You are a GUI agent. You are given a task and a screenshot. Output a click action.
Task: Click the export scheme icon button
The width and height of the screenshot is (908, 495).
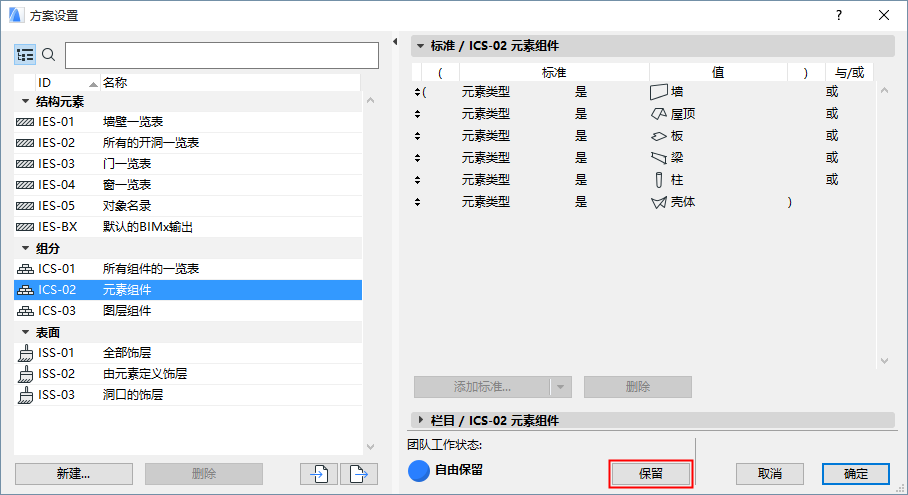tap(359, 474)
